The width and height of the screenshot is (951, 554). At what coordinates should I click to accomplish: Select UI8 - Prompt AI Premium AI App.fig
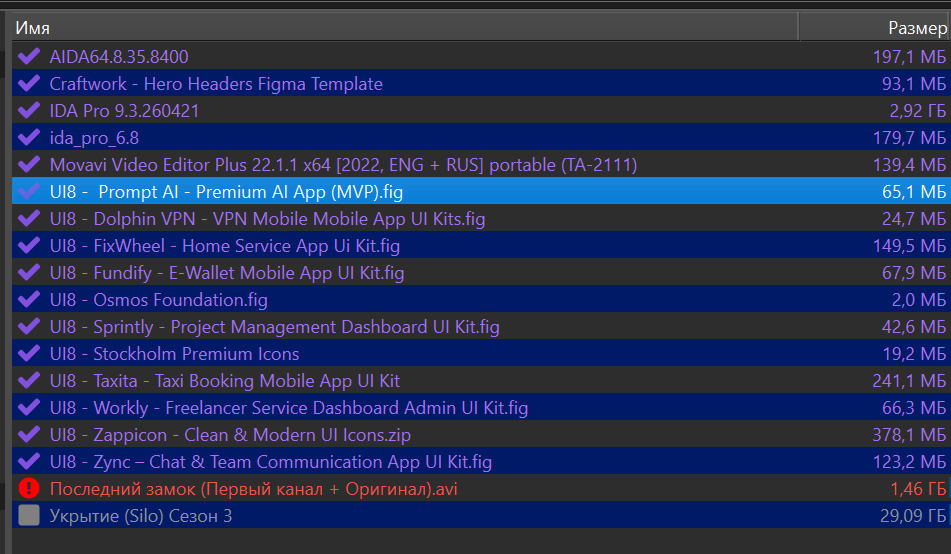[x=226, y=192]
